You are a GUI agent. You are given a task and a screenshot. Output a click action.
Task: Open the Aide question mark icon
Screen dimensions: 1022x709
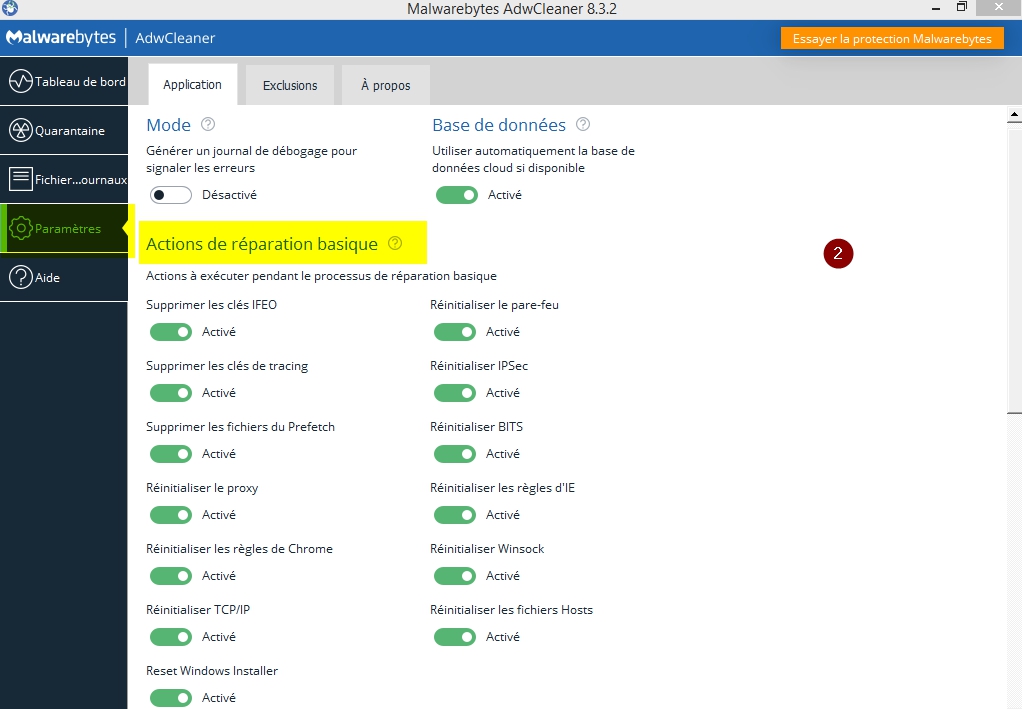pos(21,277)
